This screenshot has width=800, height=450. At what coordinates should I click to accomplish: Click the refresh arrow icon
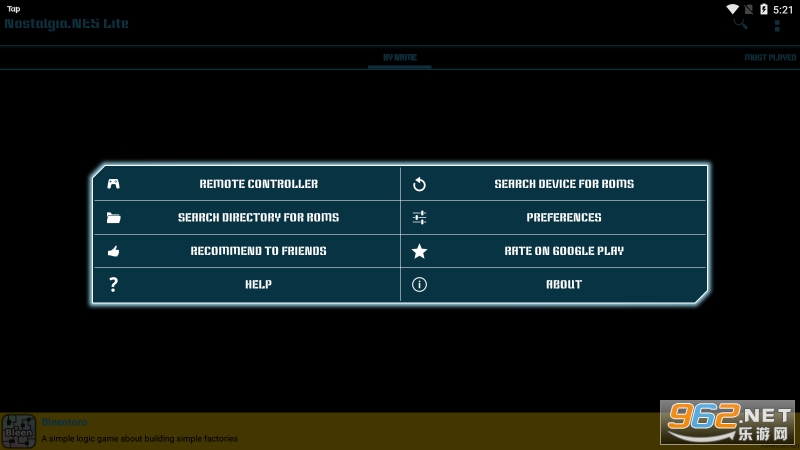coord(419,184)
